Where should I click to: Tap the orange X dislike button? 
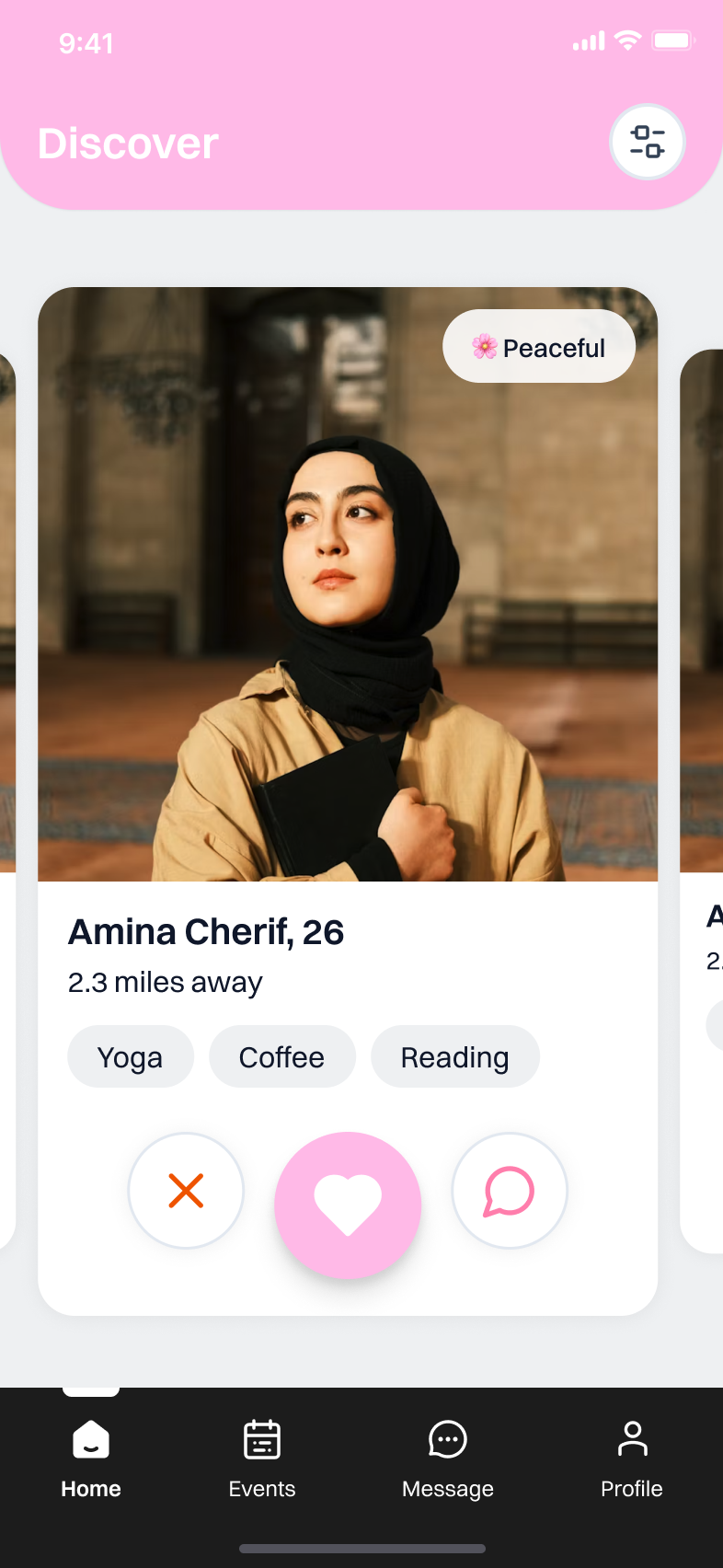[x=186, y=1191]
